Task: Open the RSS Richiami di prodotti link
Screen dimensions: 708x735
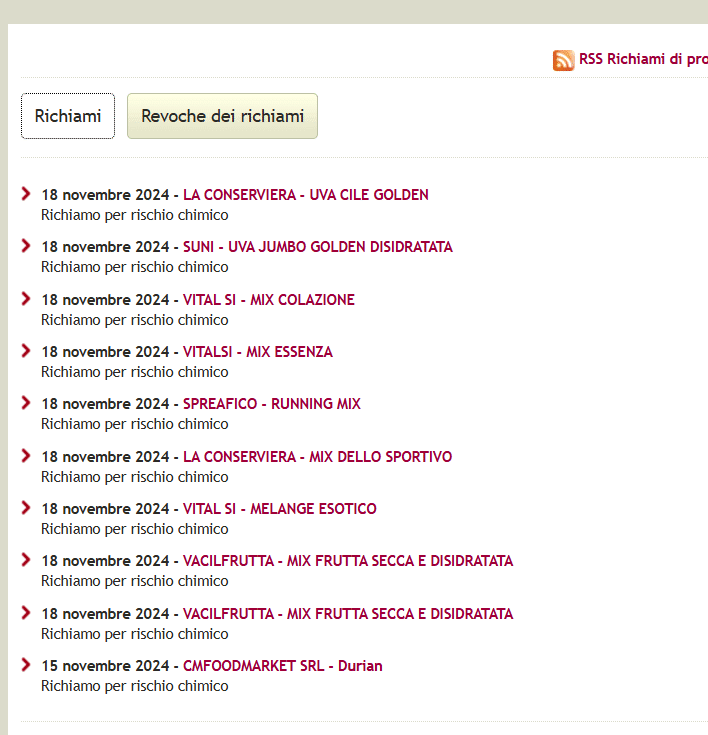Action: 643,59
